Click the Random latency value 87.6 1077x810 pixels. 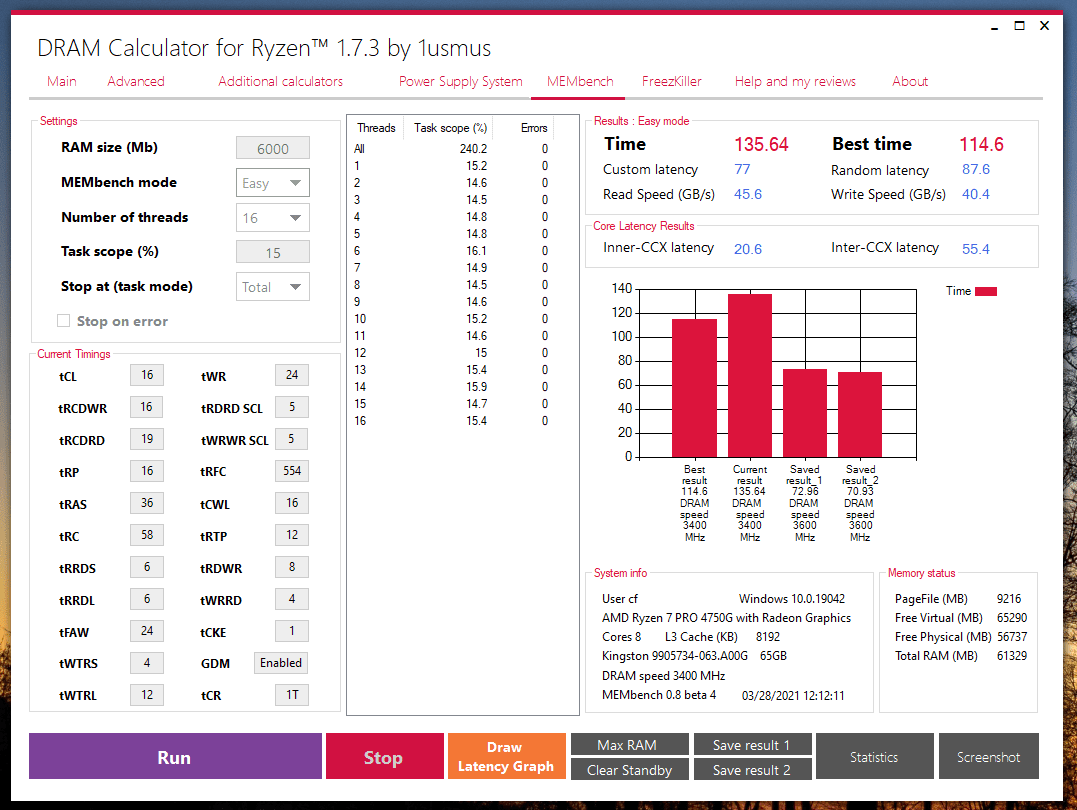(975, 169)
